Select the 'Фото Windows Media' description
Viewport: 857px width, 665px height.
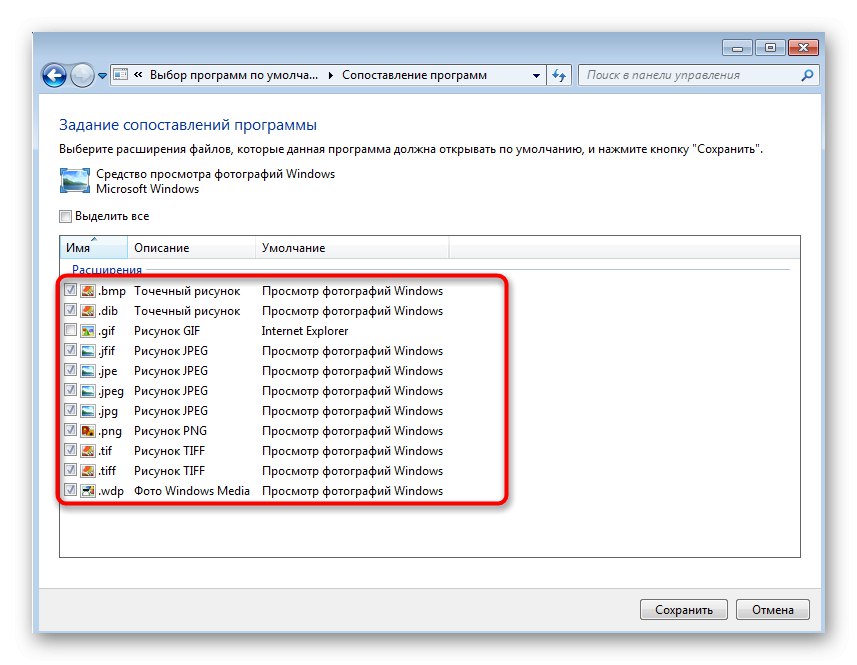click(x=192, y=491)
